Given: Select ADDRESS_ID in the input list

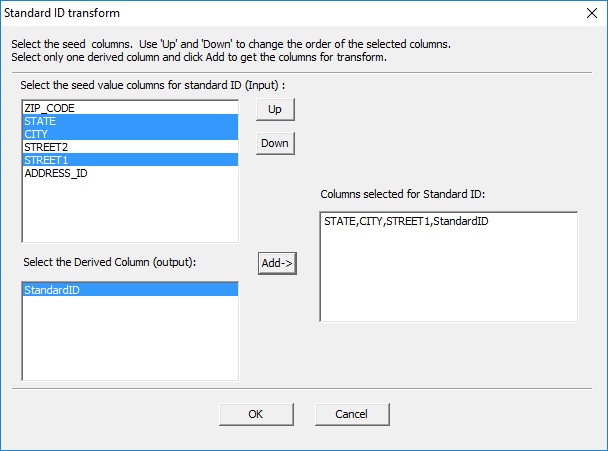Looking at the screenshot, I should pyautogui.click(x=130, y=173).
